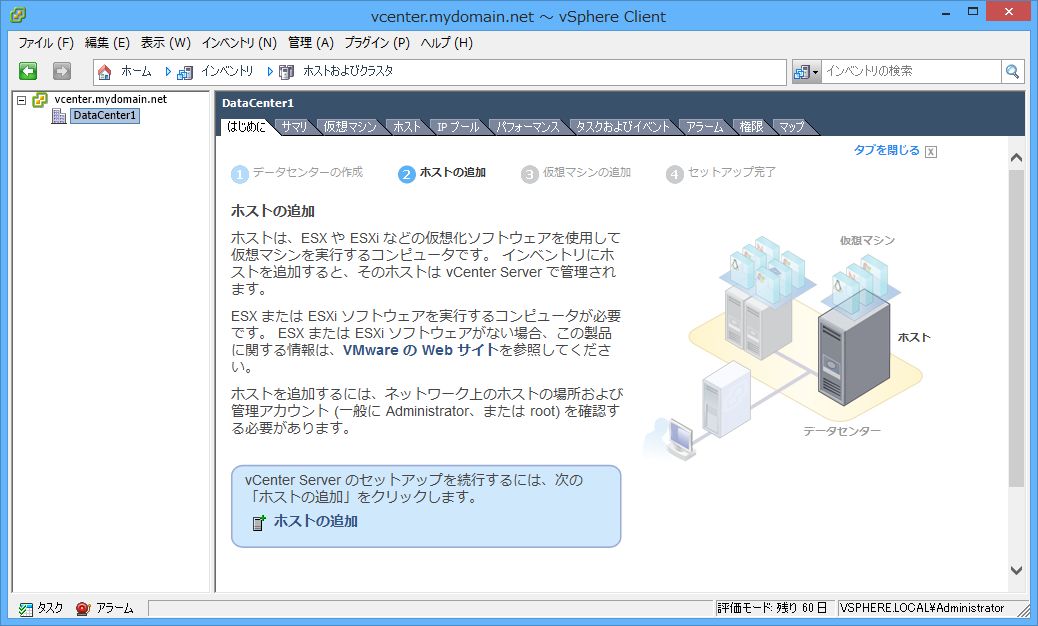Select the DataCenter1 tree label
1038x626 pixels.
pos(105,116)
